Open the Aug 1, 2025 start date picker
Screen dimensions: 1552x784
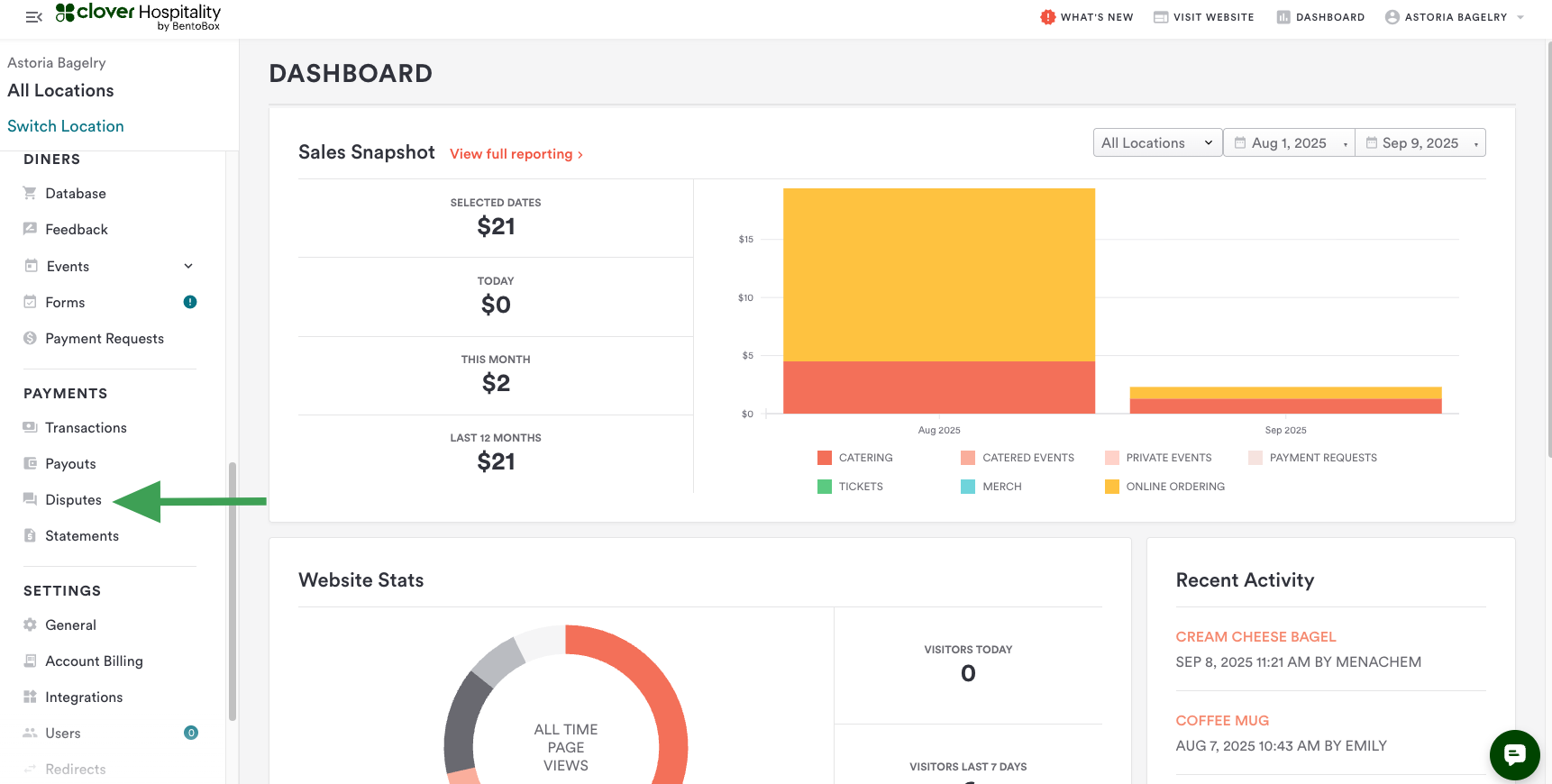(1289, 142)
